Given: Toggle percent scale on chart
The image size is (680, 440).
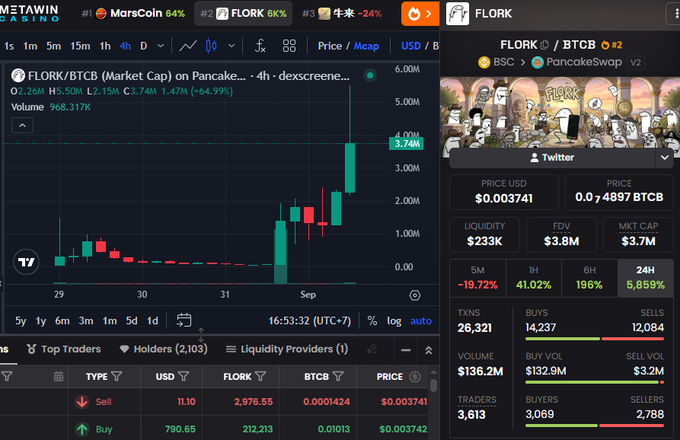Looking at the screenshot, I should [x=372, y=321].
